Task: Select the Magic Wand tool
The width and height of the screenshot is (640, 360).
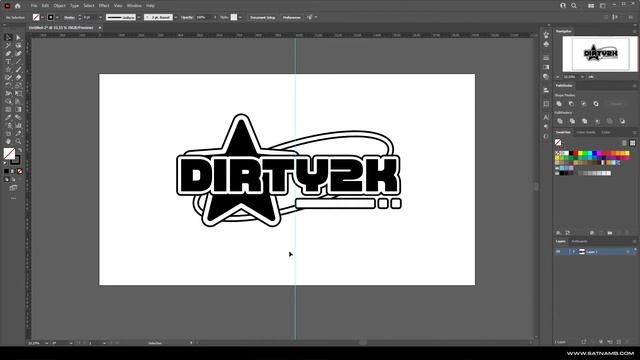Action: (8, 45)
